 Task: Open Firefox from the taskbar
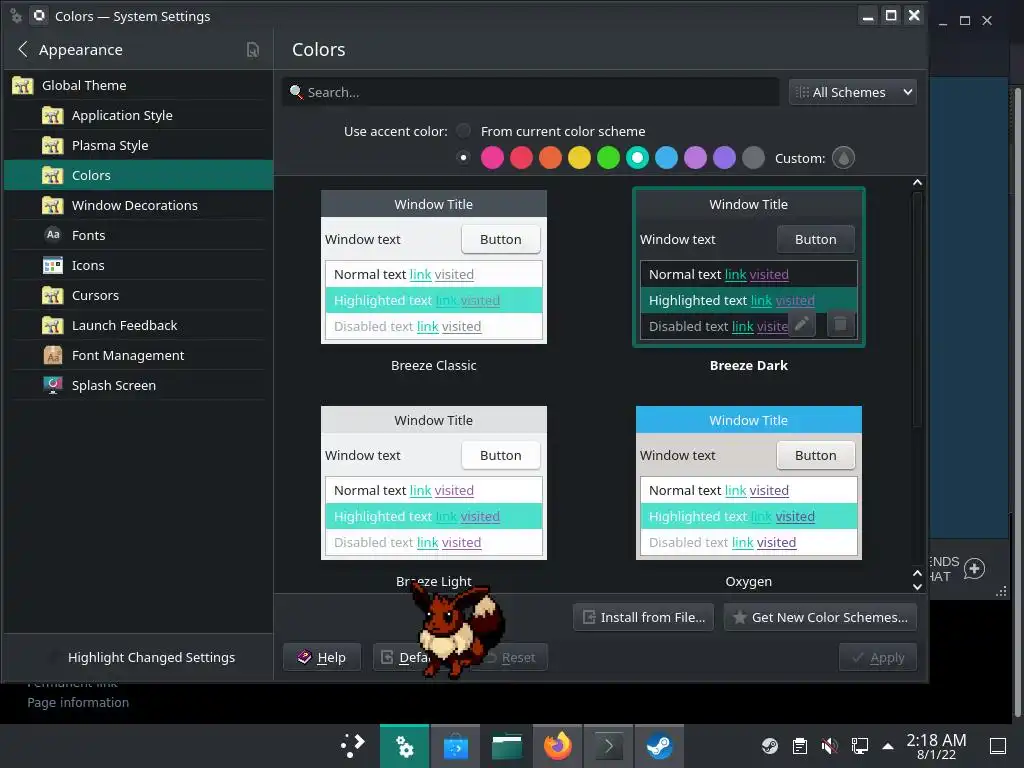(558, 746)
